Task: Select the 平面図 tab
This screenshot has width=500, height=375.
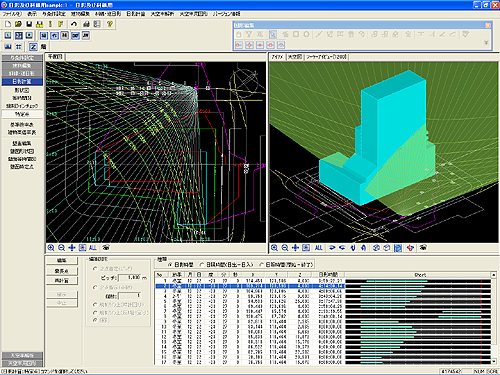Action: pyautogui.click(x=55, y=57)
